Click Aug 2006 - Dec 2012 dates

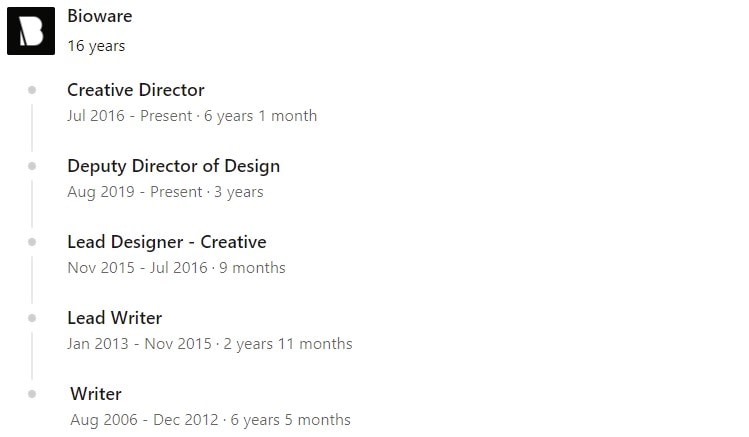pos(144,419)
